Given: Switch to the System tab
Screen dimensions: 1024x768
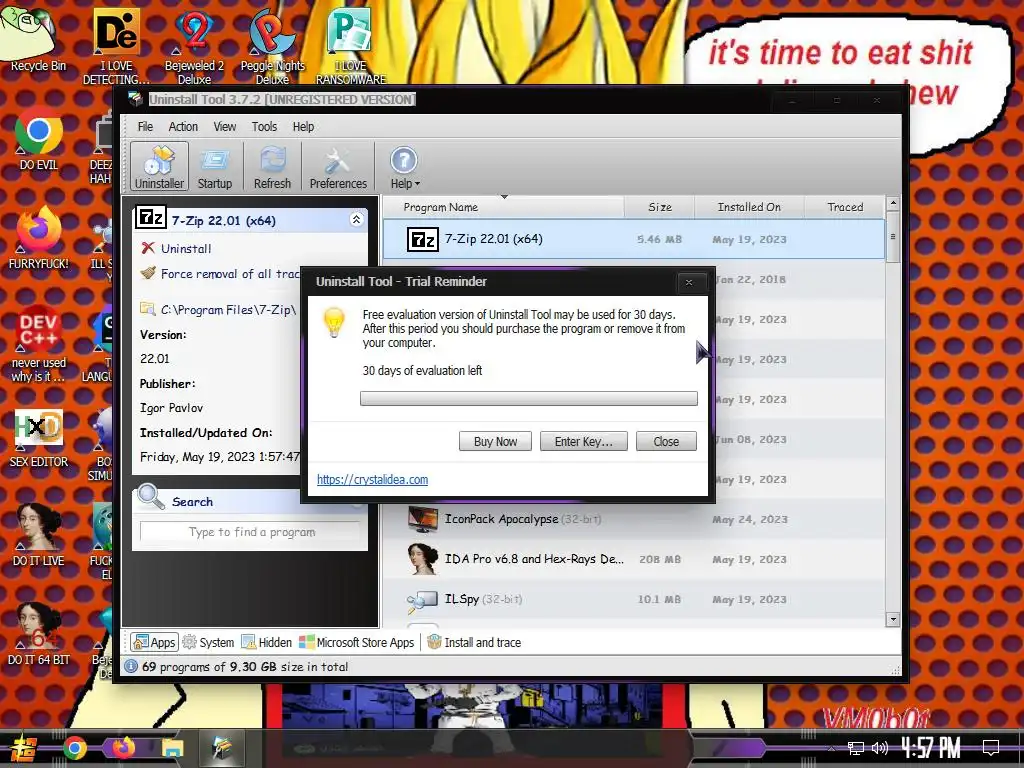Looking at the screenshot, I should coord(208,643).
